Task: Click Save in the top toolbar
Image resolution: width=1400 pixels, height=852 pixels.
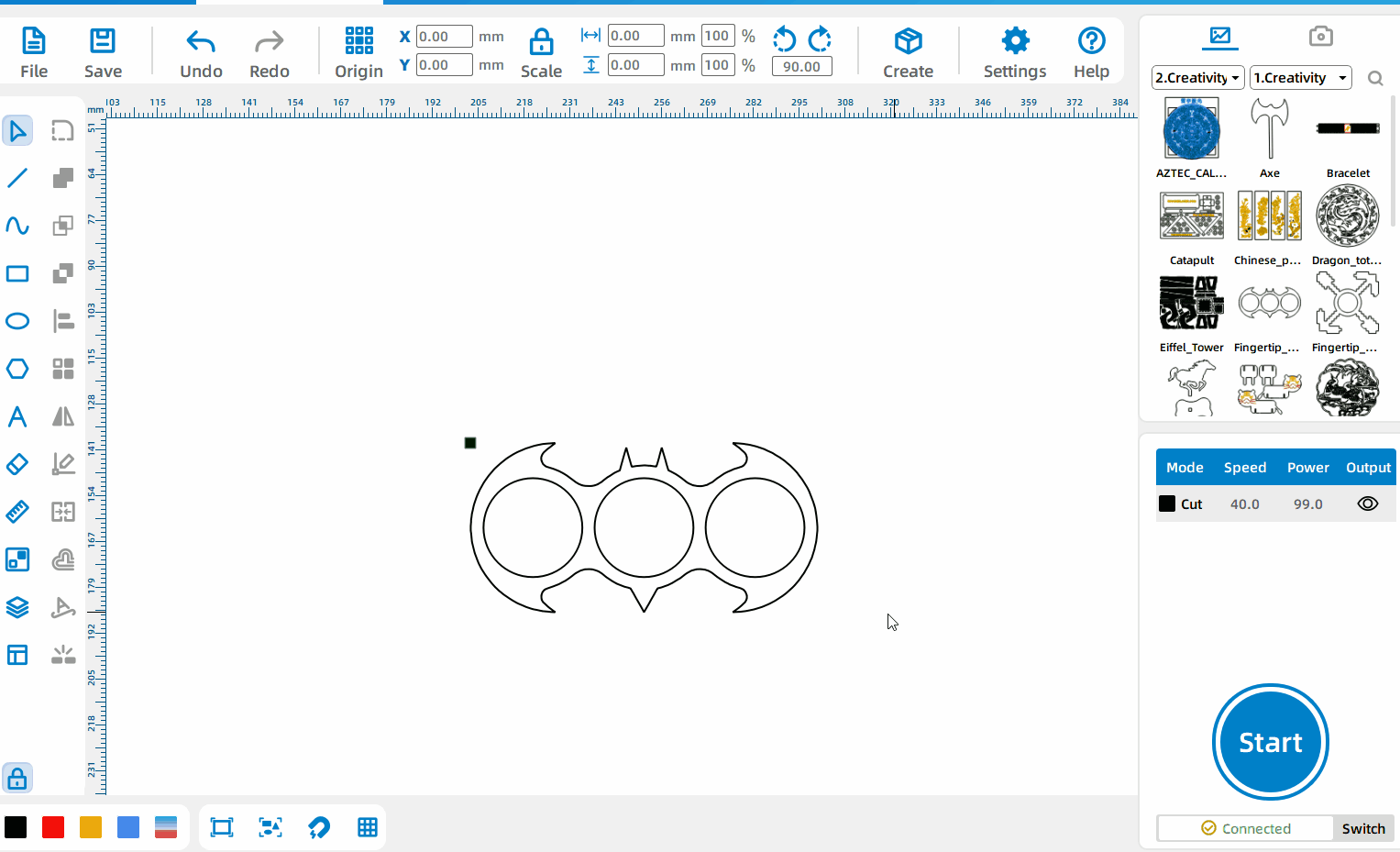Action: 103,54
